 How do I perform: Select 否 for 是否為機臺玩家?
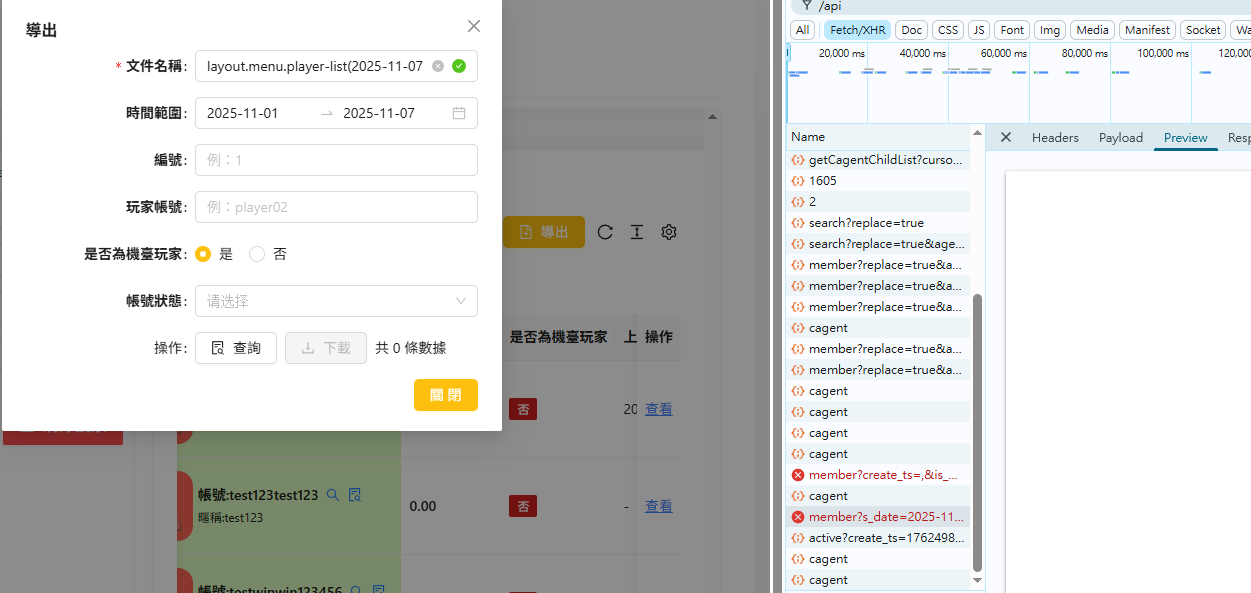(257, 254)
